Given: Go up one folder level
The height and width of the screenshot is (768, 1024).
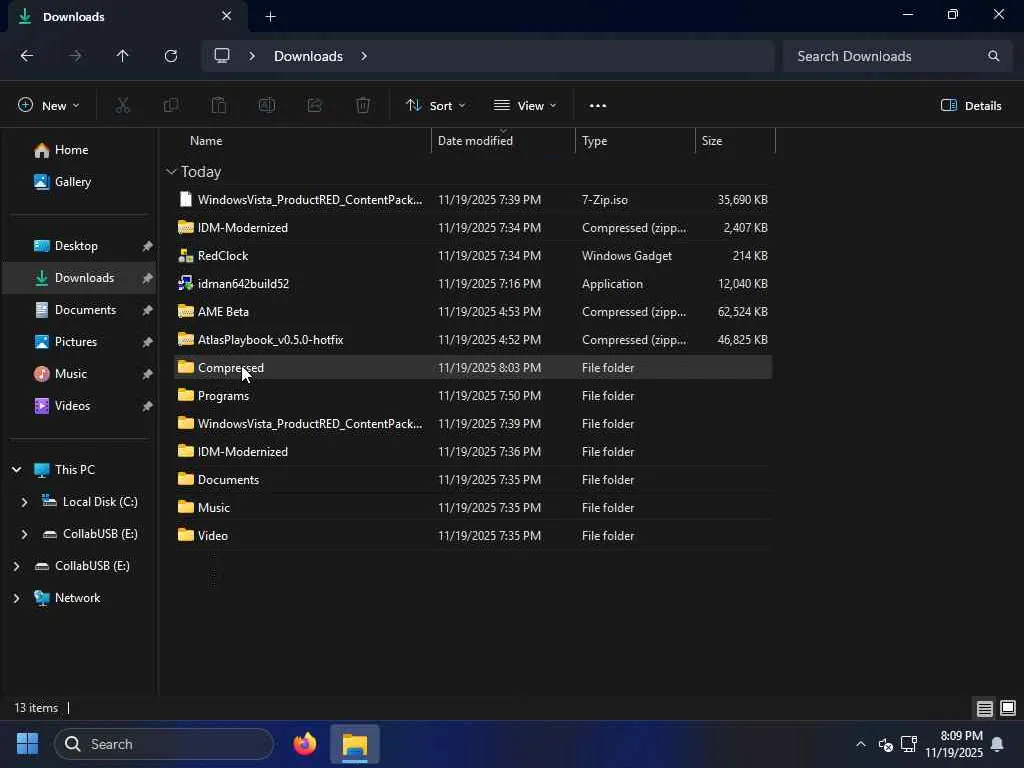Looking at the screenshot, I should [122, 56].
